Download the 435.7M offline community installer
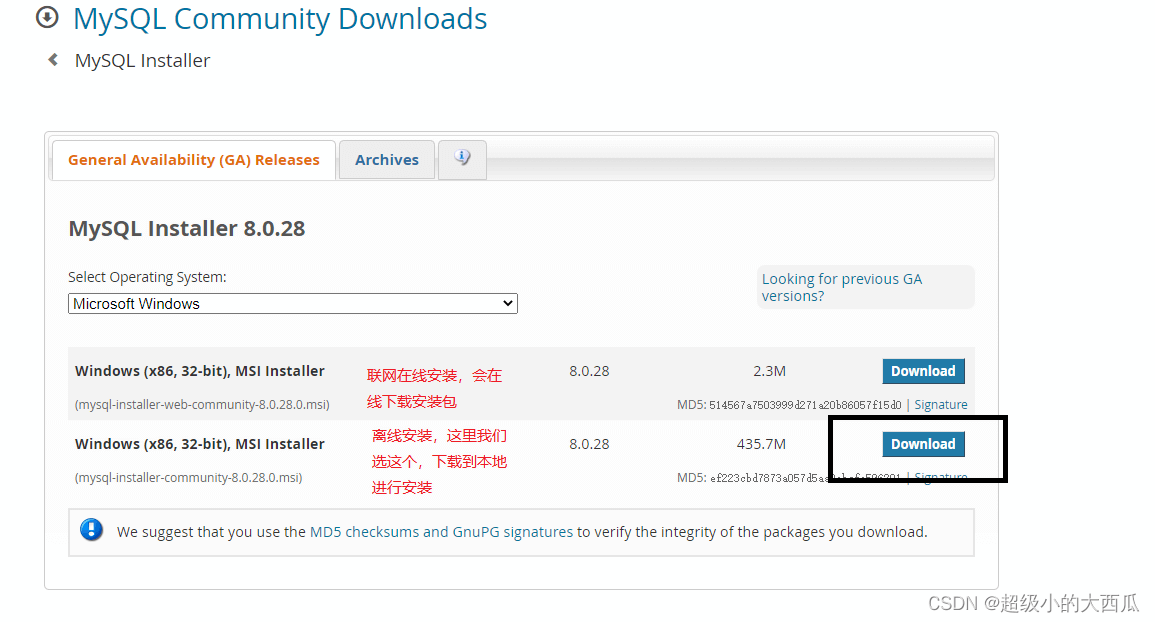The image size is (1155, 622). tap(923, 444)
